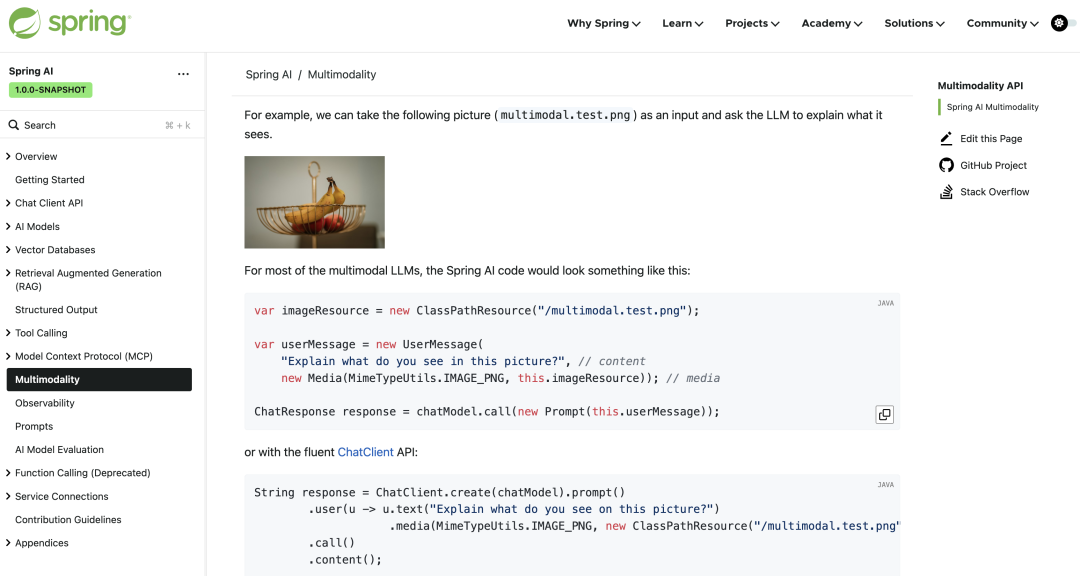This screenshot has height=576, width=1080.
Task: Open Structured Output page
Action: (56, 310)
